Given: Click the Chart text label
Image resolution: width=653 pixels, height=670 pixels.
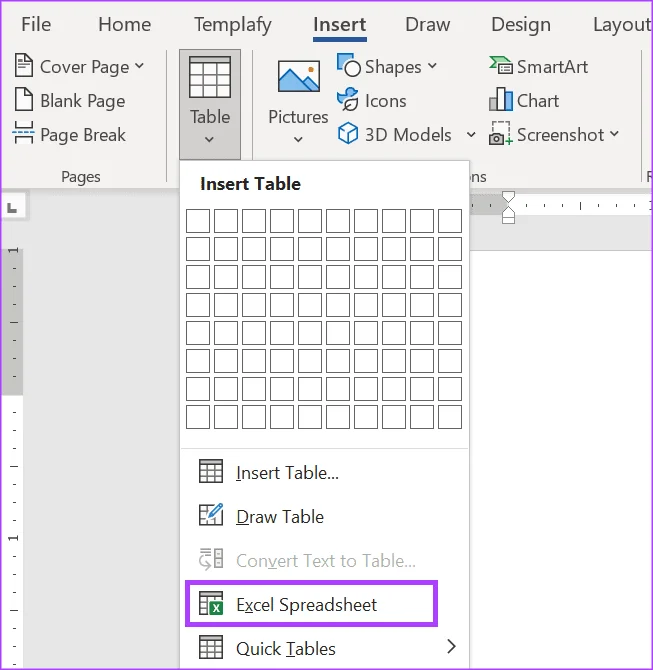Looking at the screenshot, I should (x=538, y=101).
